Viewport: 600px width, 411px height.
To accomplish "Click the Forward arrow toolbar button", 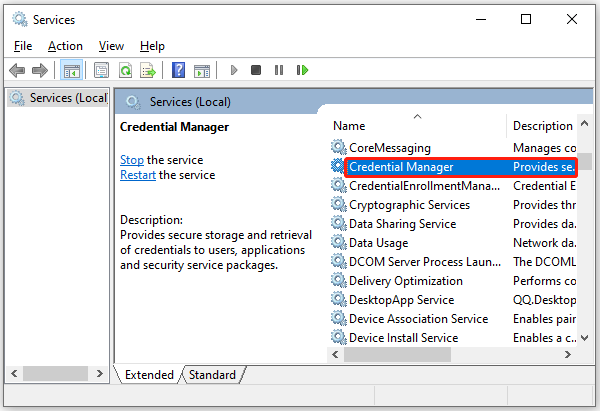I will pyautogui.click(x=40, y=70).
